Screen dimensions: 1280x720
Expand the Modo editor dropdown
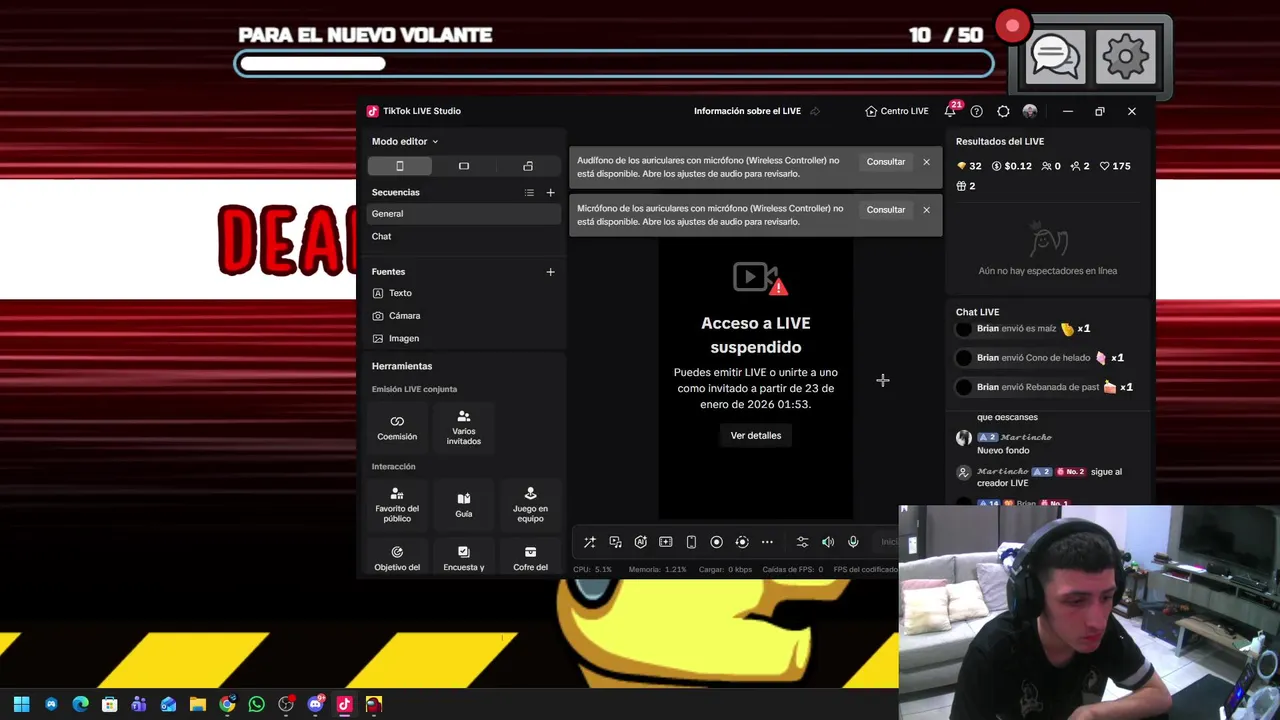point(405,141)
